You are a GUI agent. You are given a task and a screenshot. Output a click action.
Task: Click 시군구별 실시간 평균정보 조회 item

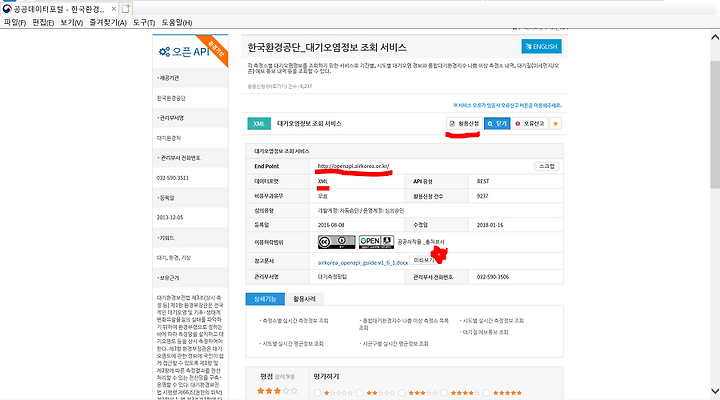point(394,344)
